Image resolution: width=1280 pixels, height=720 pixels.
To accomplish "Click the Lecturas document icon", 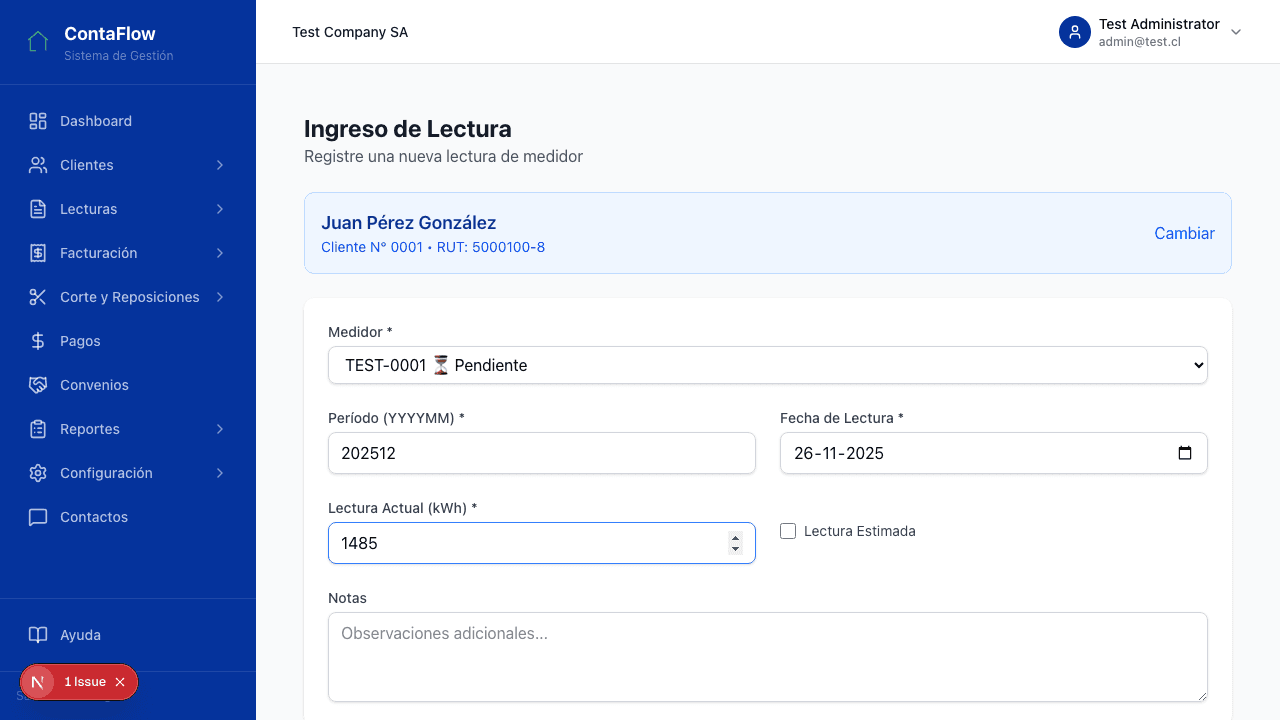I will 38,209.
